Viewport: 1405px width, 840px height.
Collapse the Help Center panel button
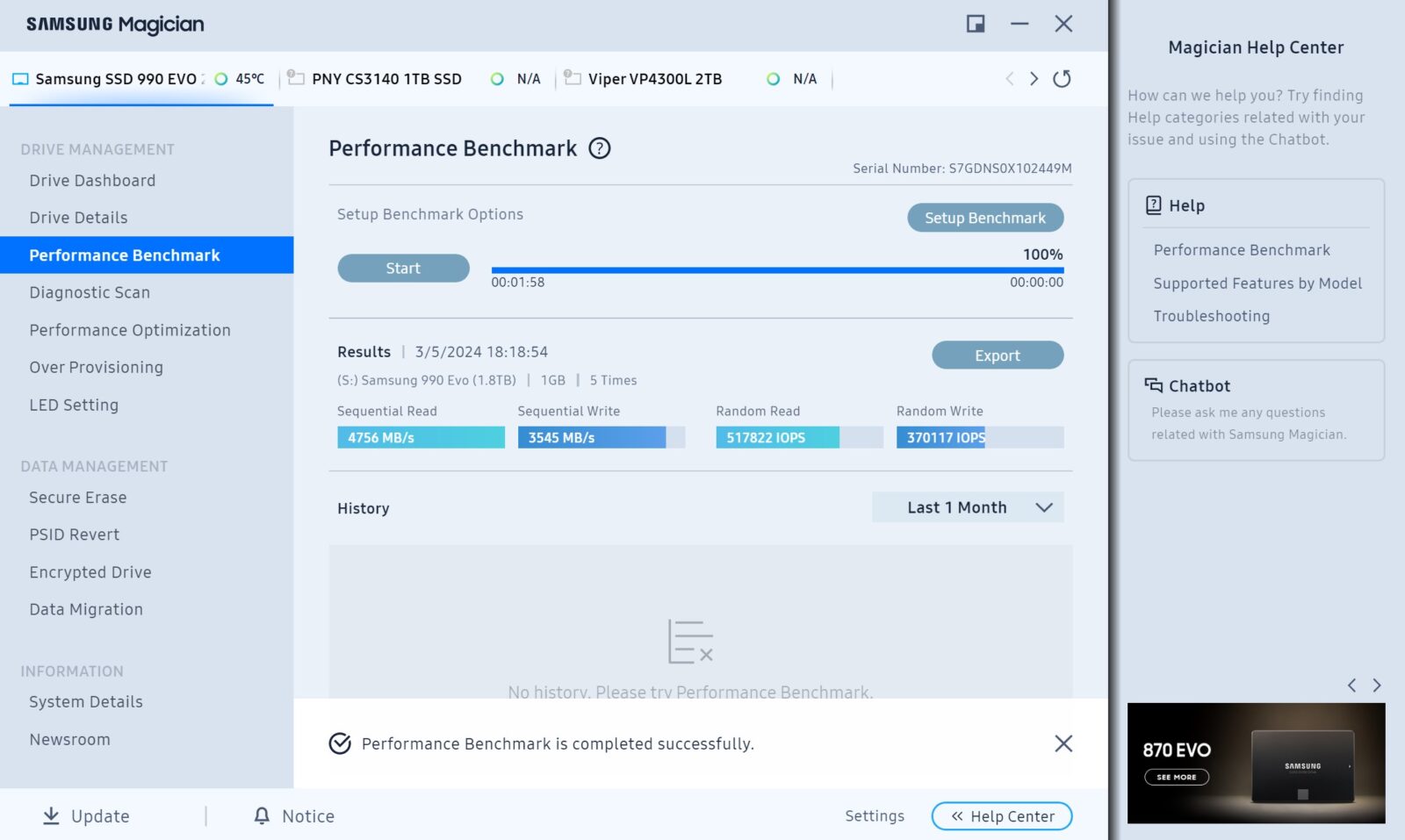[x=1001, y=816]
